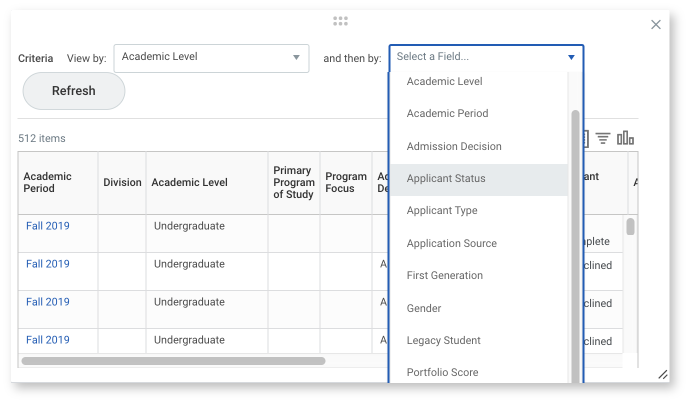Viewport: 689px width, 403px height.
Task: Click the Division column header
Action: click(x=122, y=182)
